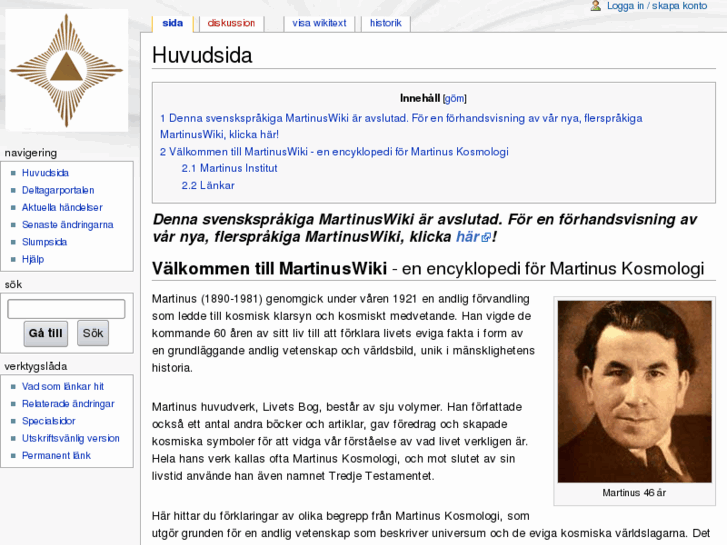Open 'Aktuella händelser' sidebar link
This screenshot has width=727, height=545.
[62, 207]
